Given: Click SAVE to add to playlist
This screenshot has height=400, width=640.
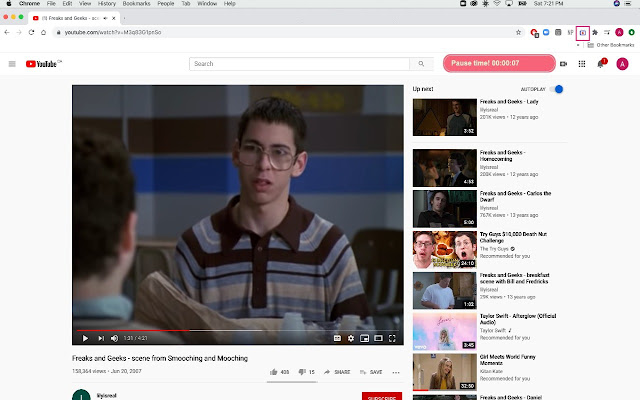Looking at the screenshot, I should pos(371,372).
